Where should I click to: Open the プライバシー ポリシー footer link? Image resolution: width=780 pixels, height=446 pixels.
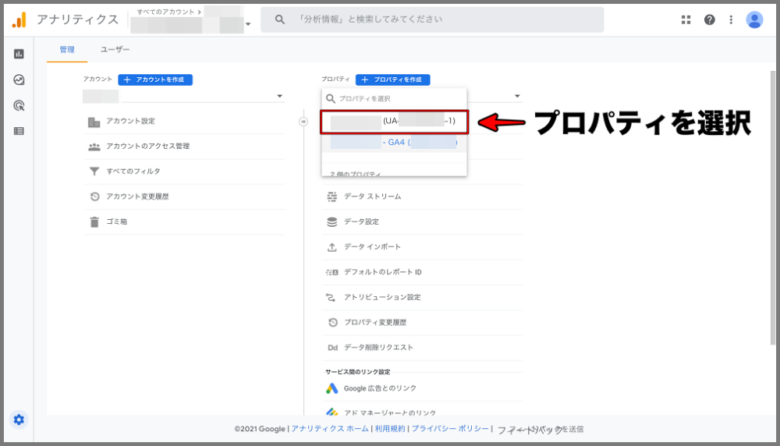(x=450, y=429)
